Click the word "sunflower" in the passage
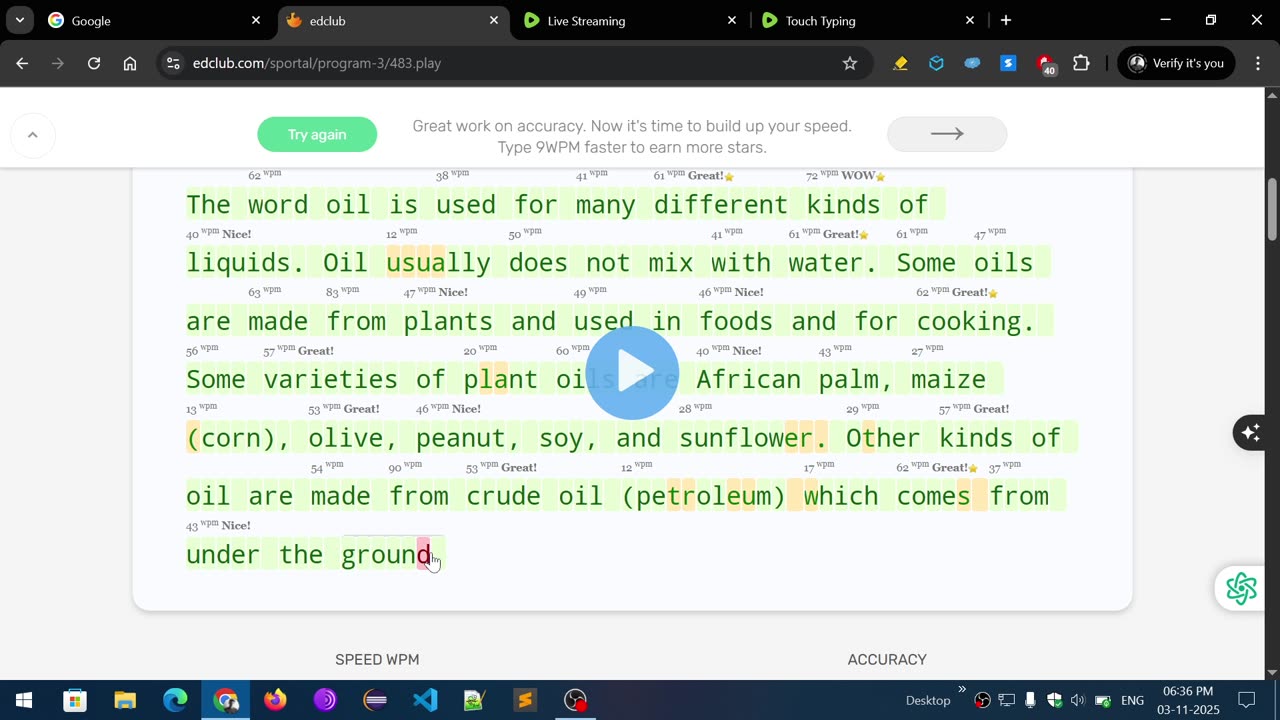The width and height of the screenshot is (1280, 720). pos(747,438)
